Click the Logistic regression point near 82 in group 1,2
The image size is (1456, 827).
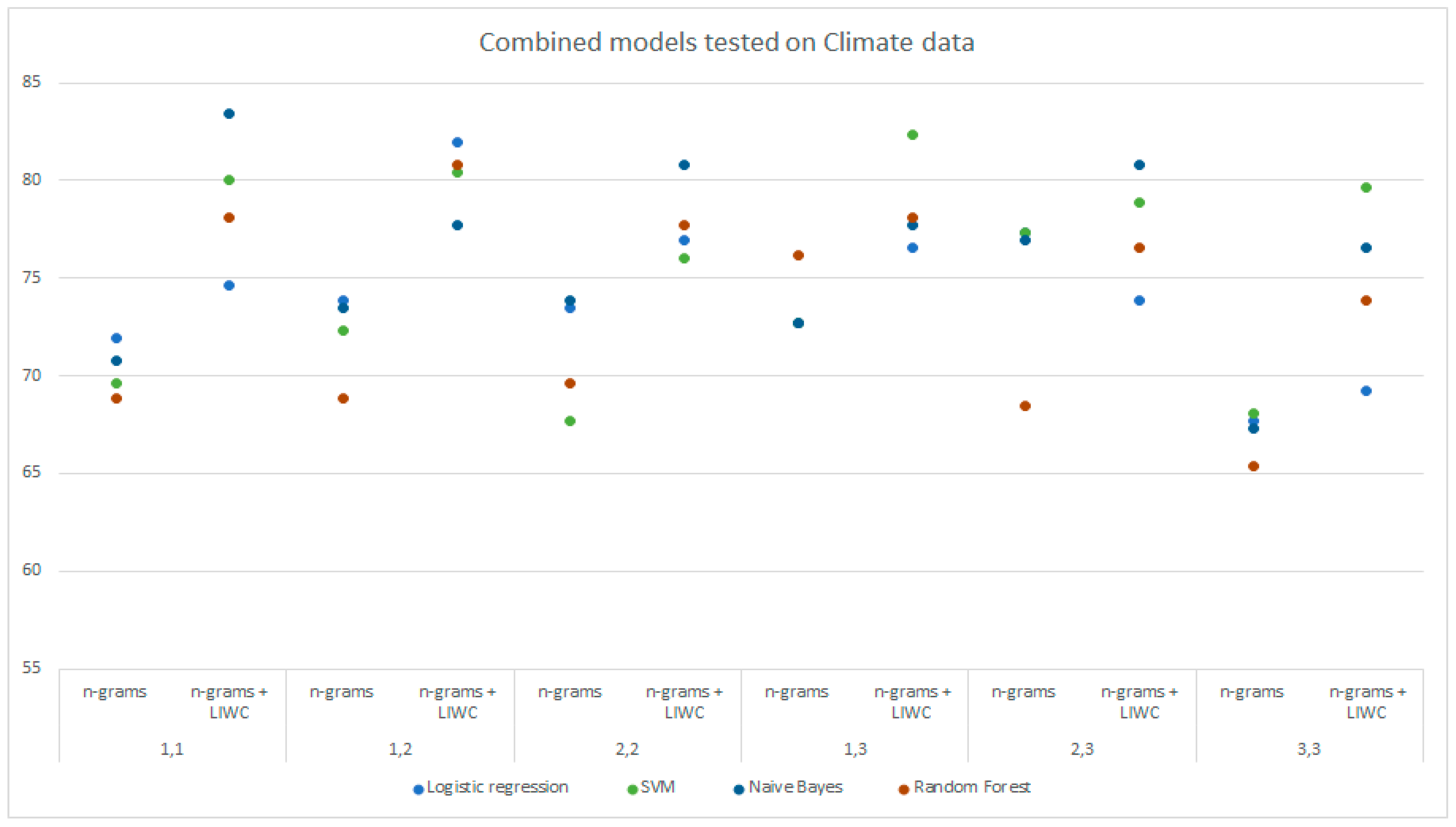457,142
